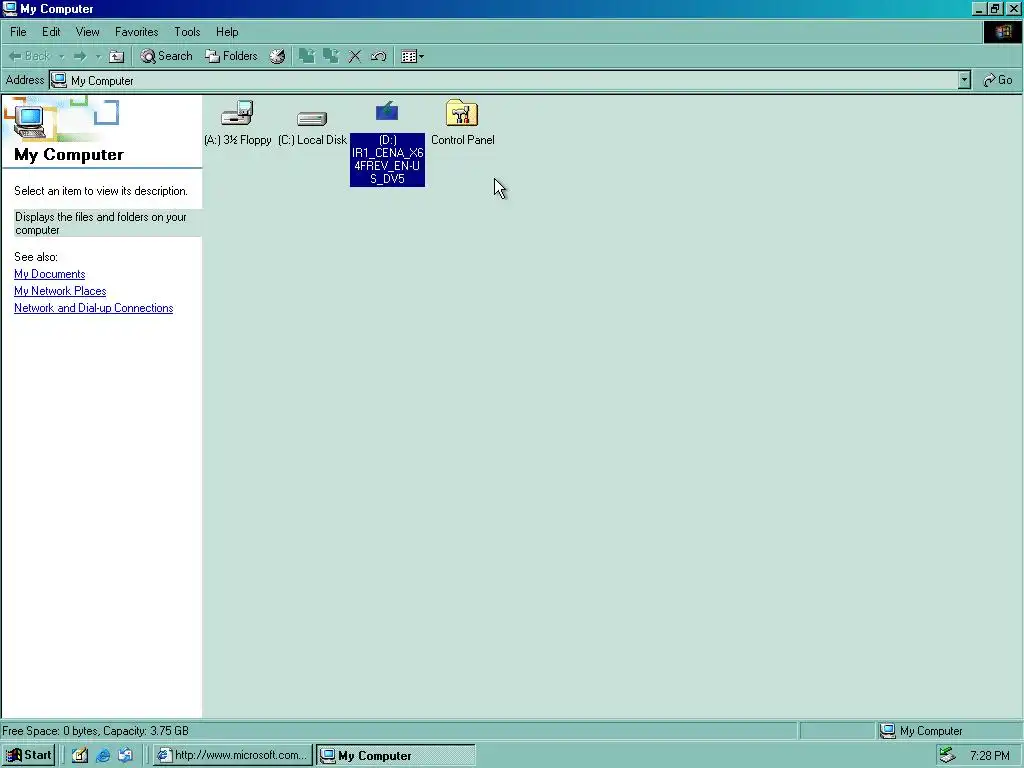Open the Tools menu
The height and width of the screenshot is (768, 1024).
(x=187, y=31)
